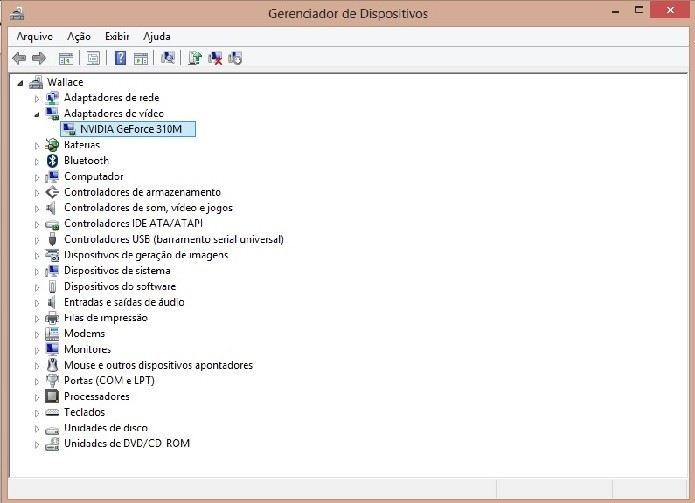Click the blue Help question-mark icon
695x503 pixels.
tap(120, 58)
